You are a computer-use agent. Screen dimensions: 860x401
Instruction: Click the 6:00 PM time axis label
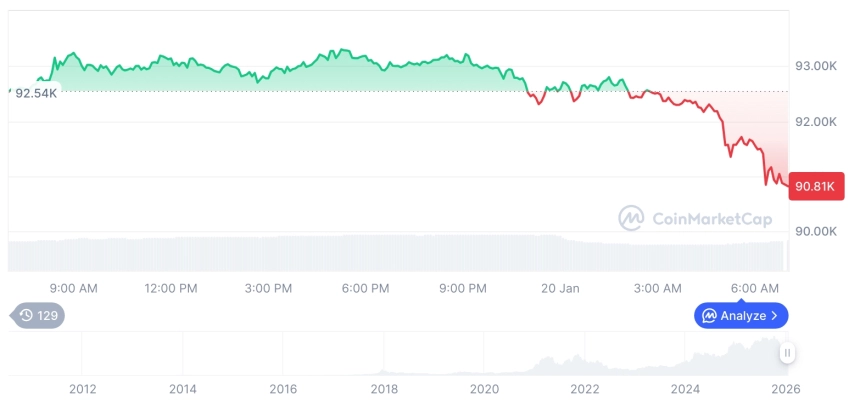(366, 289)
